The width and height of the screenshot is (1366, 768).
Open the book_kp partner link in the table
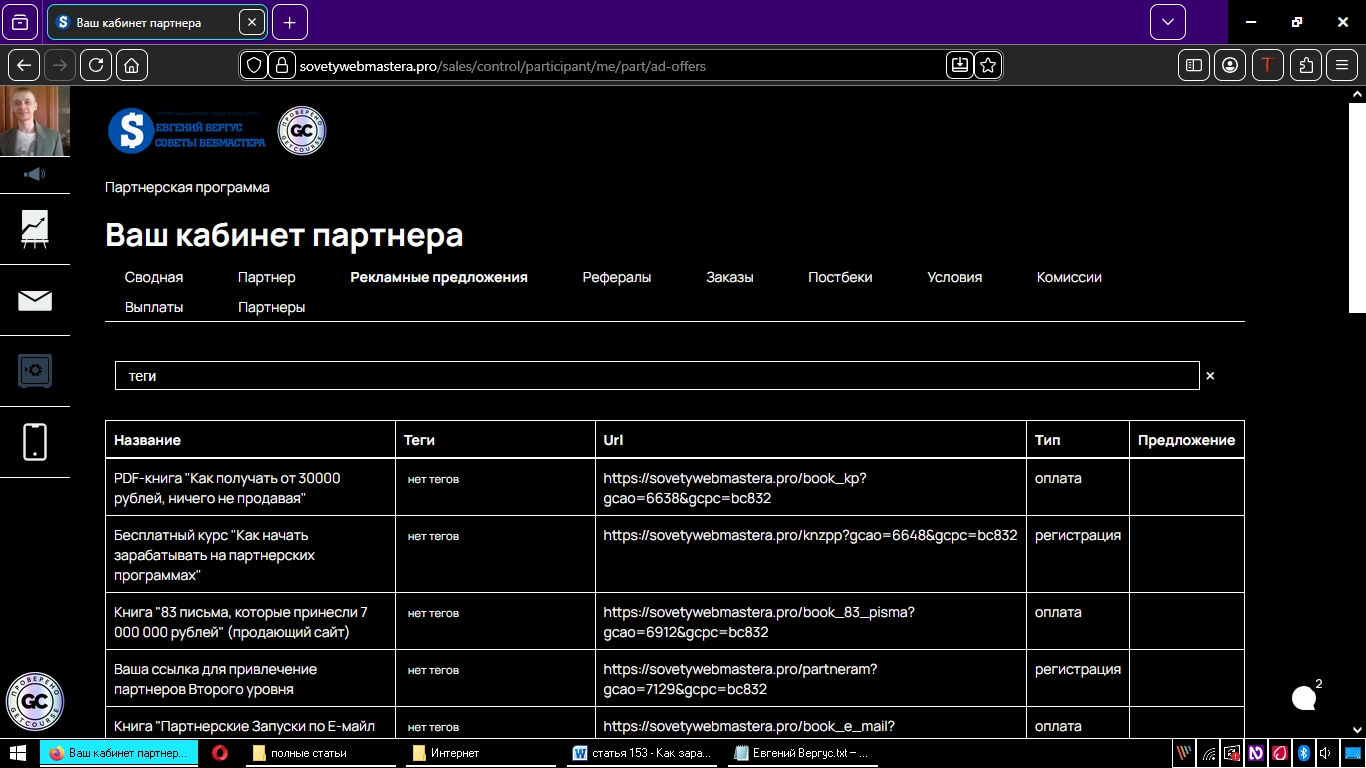click(x=733, y=488)
